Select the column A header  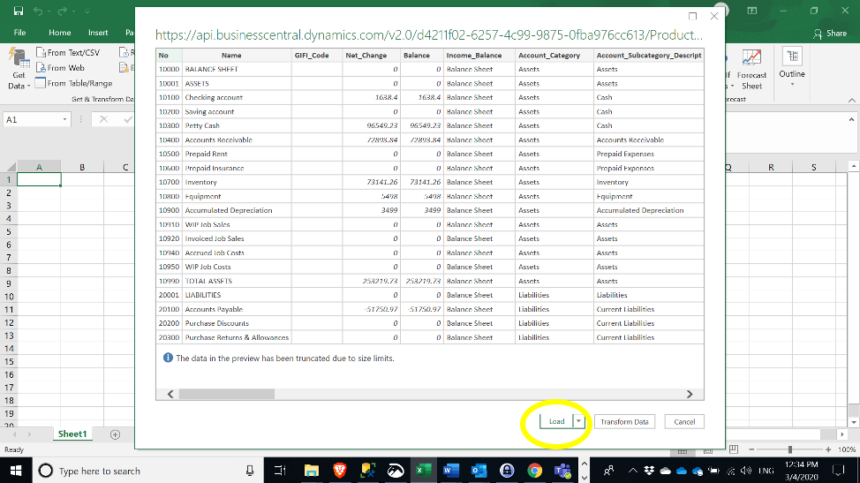pos(39,167)
